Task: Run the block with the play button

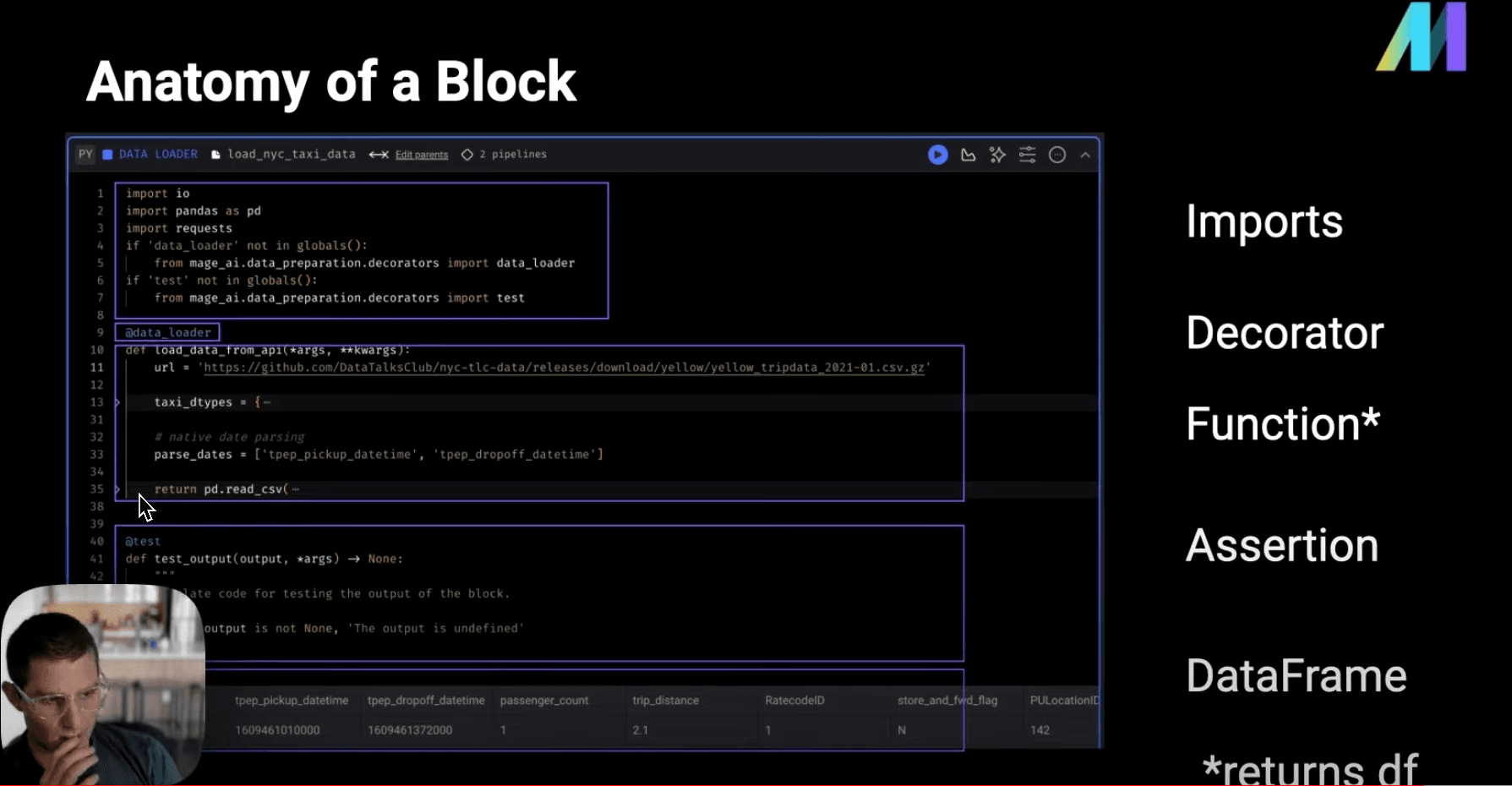Action: click(937, 155)
